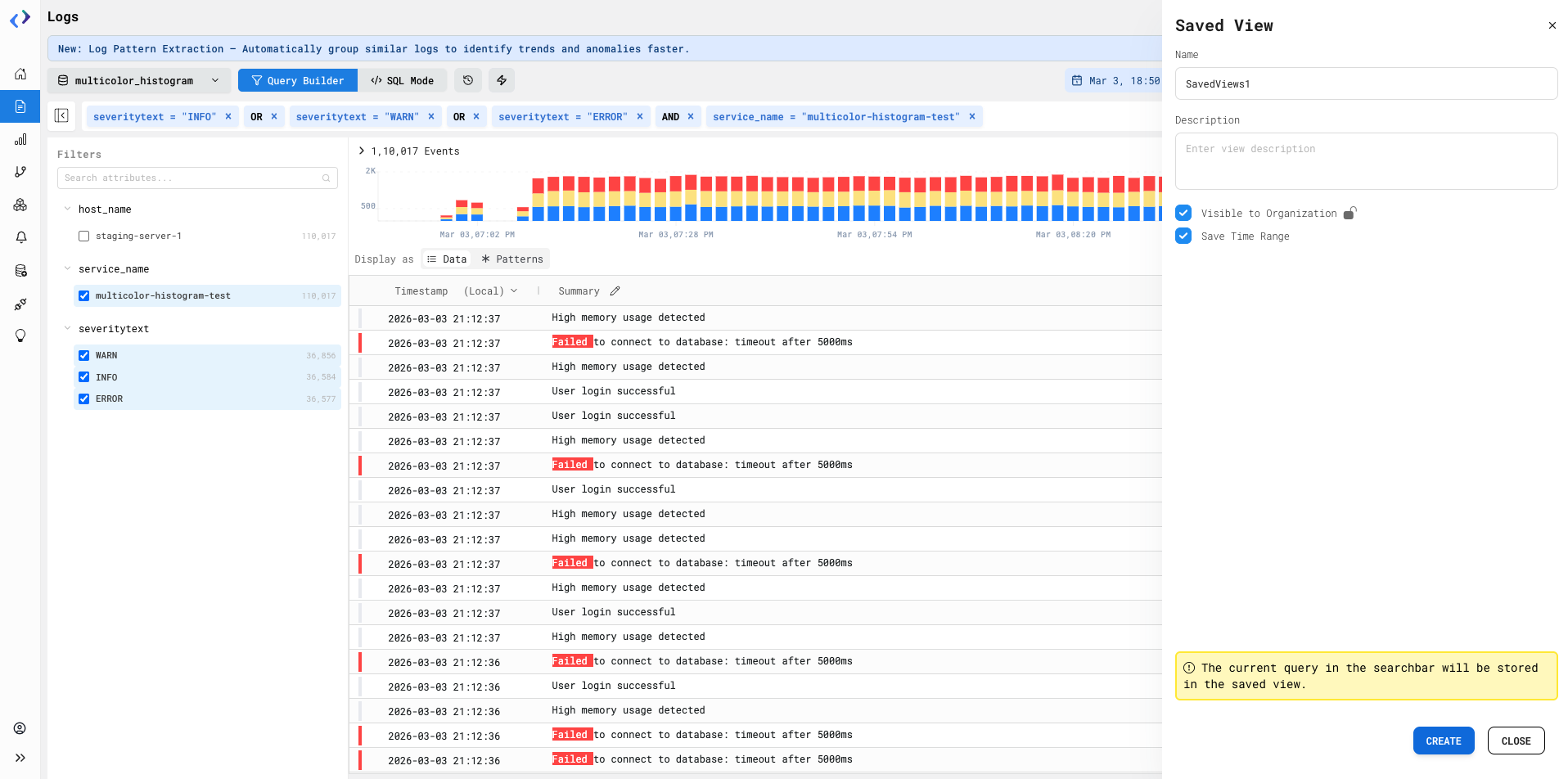Image resolution: width=1568 pixels, height=779 pixels.
Task: Remove the severitytext ERROR filter chip
Action: point(640,116)
